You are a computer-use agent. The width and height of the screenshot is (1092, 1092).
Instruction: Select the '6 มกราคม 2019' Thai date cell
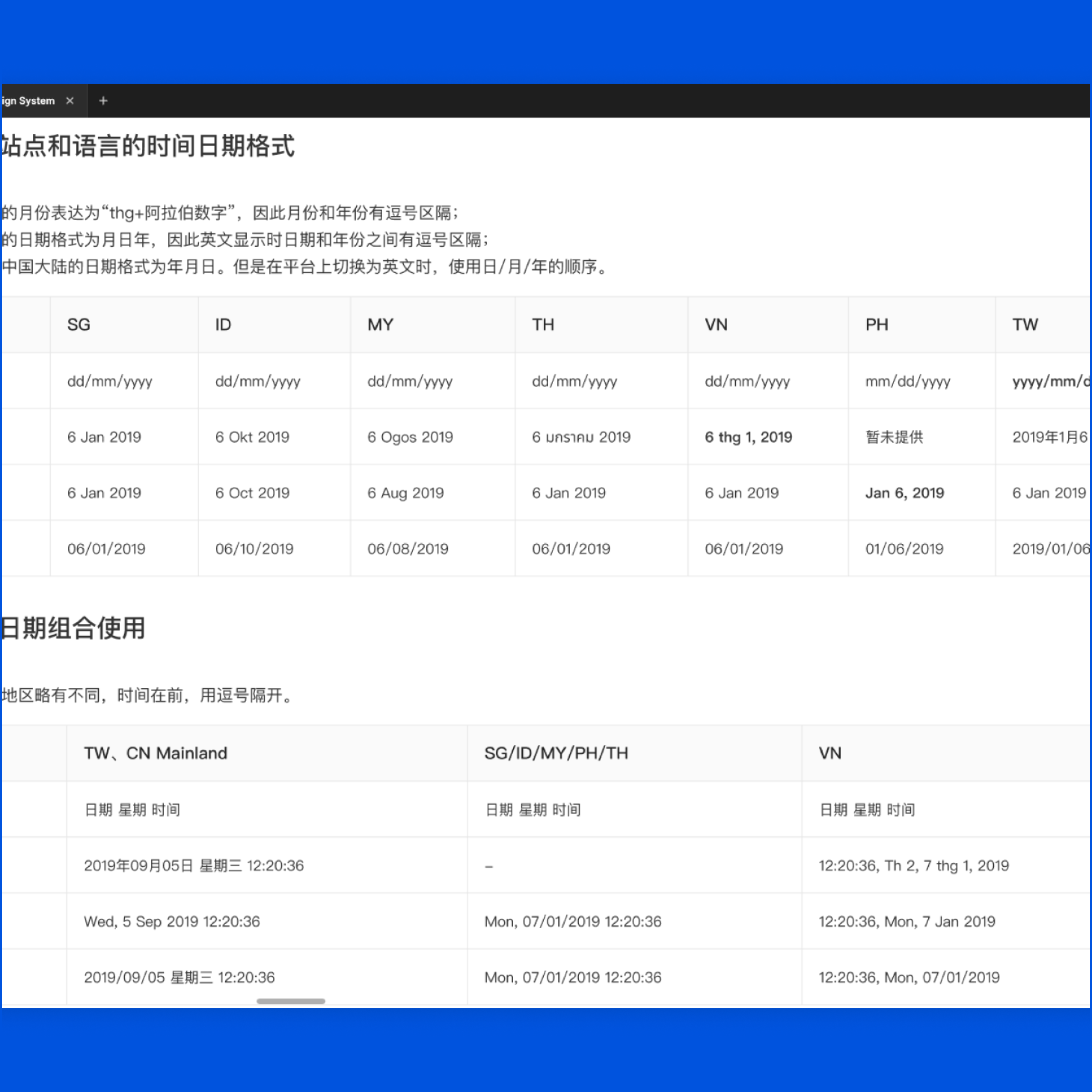pos(602,437)
